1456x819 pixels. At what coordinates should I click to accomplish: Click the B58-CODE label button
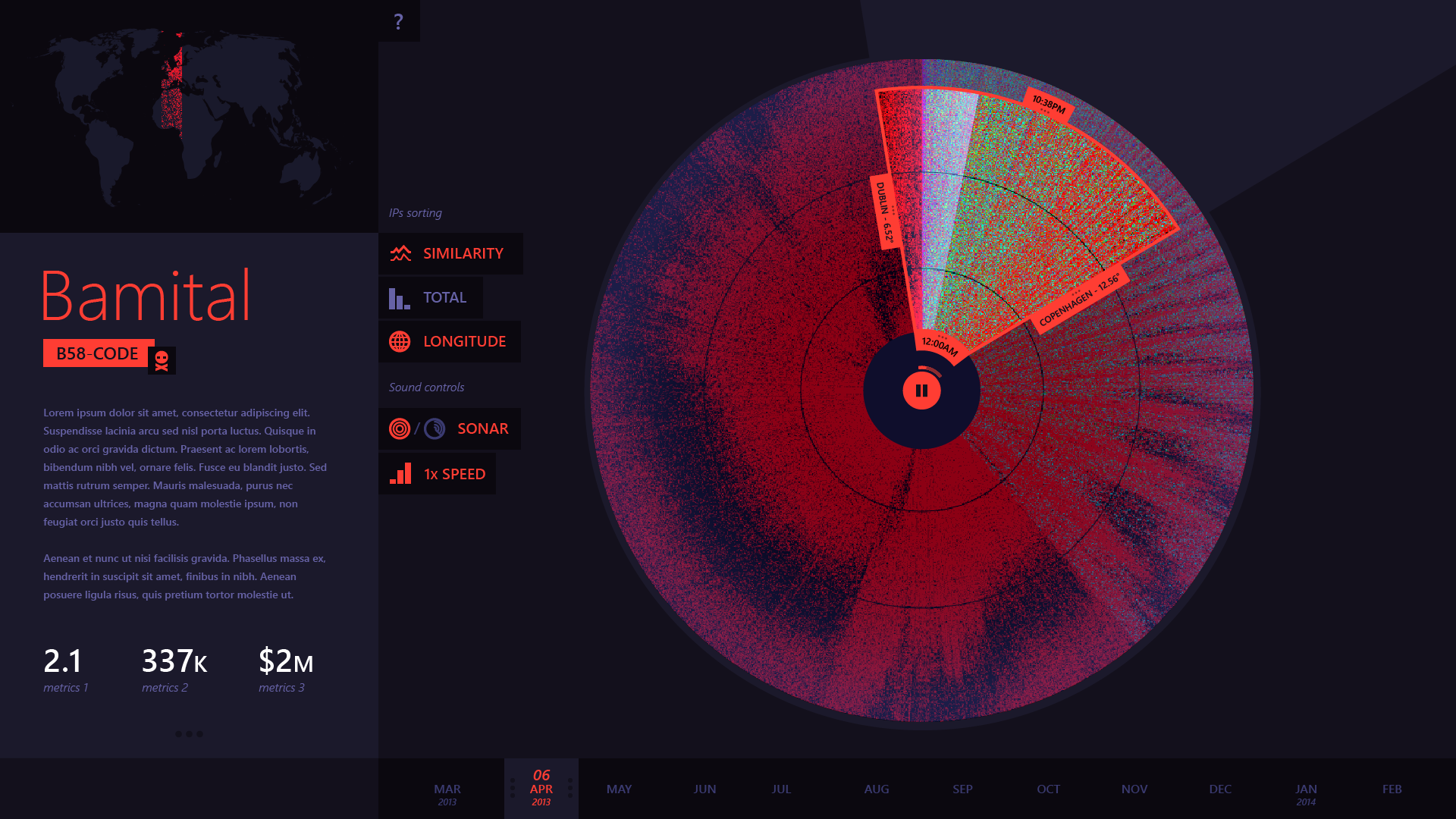point(97,353)
